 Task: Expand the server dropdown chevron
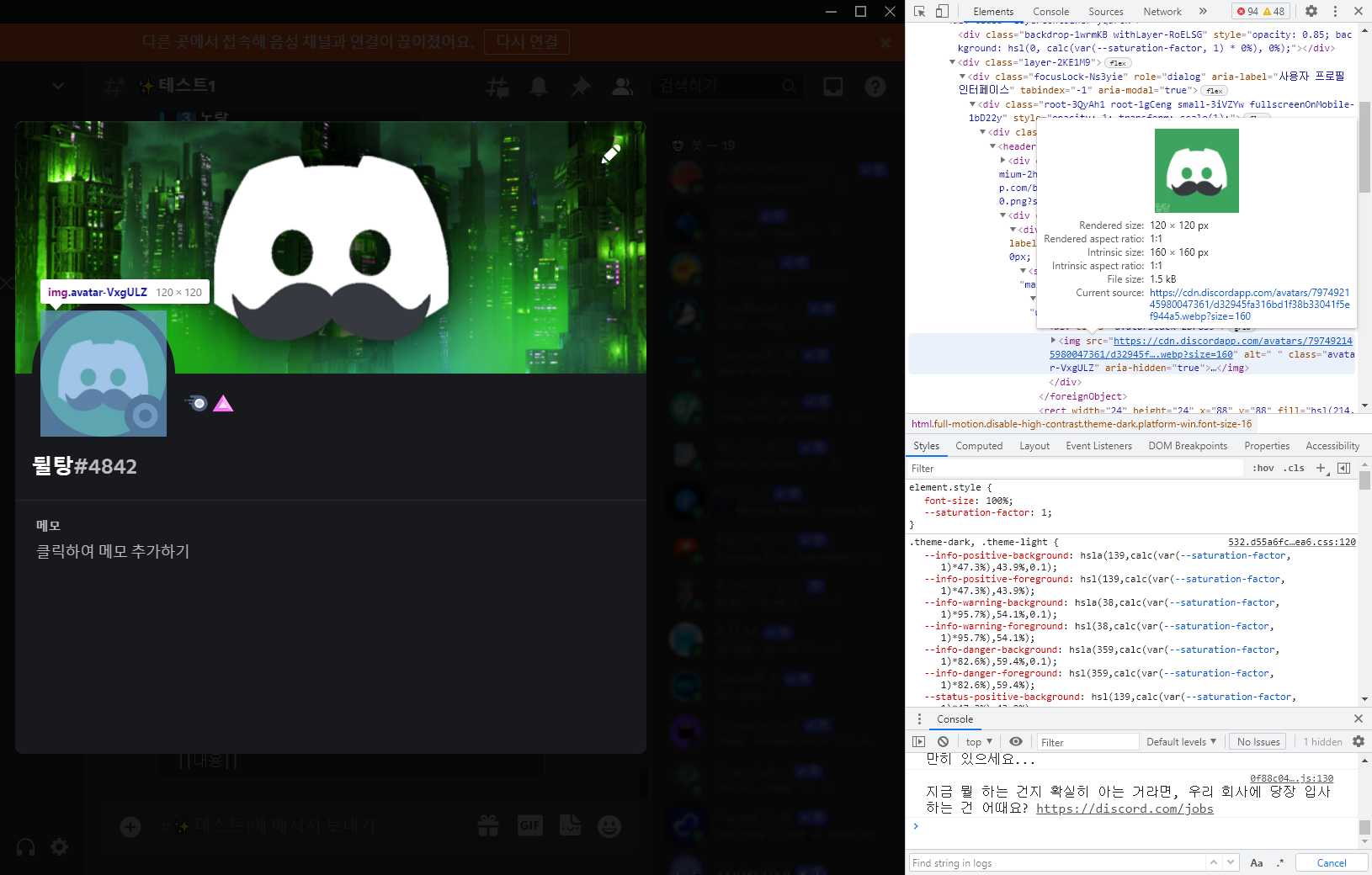[57, 85]
